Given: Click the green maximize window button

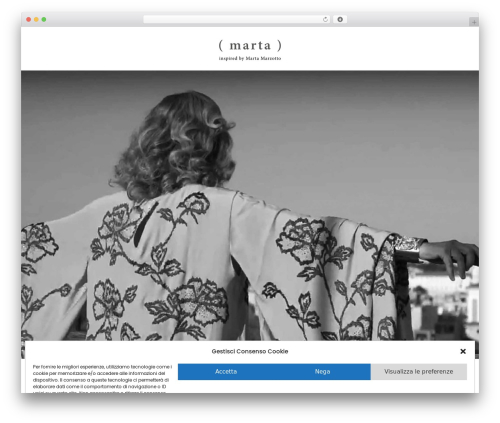Looking at the screenshot, I should tap(44, 20).
